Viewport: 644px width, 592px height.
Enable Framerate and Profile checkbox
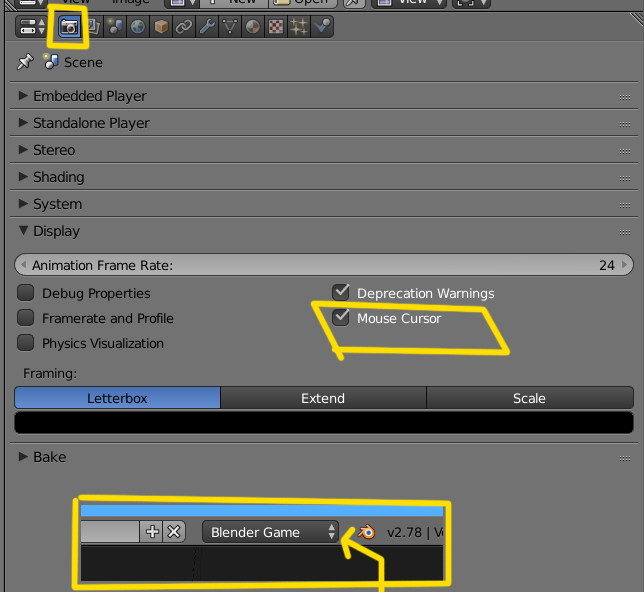click(25, 318)
